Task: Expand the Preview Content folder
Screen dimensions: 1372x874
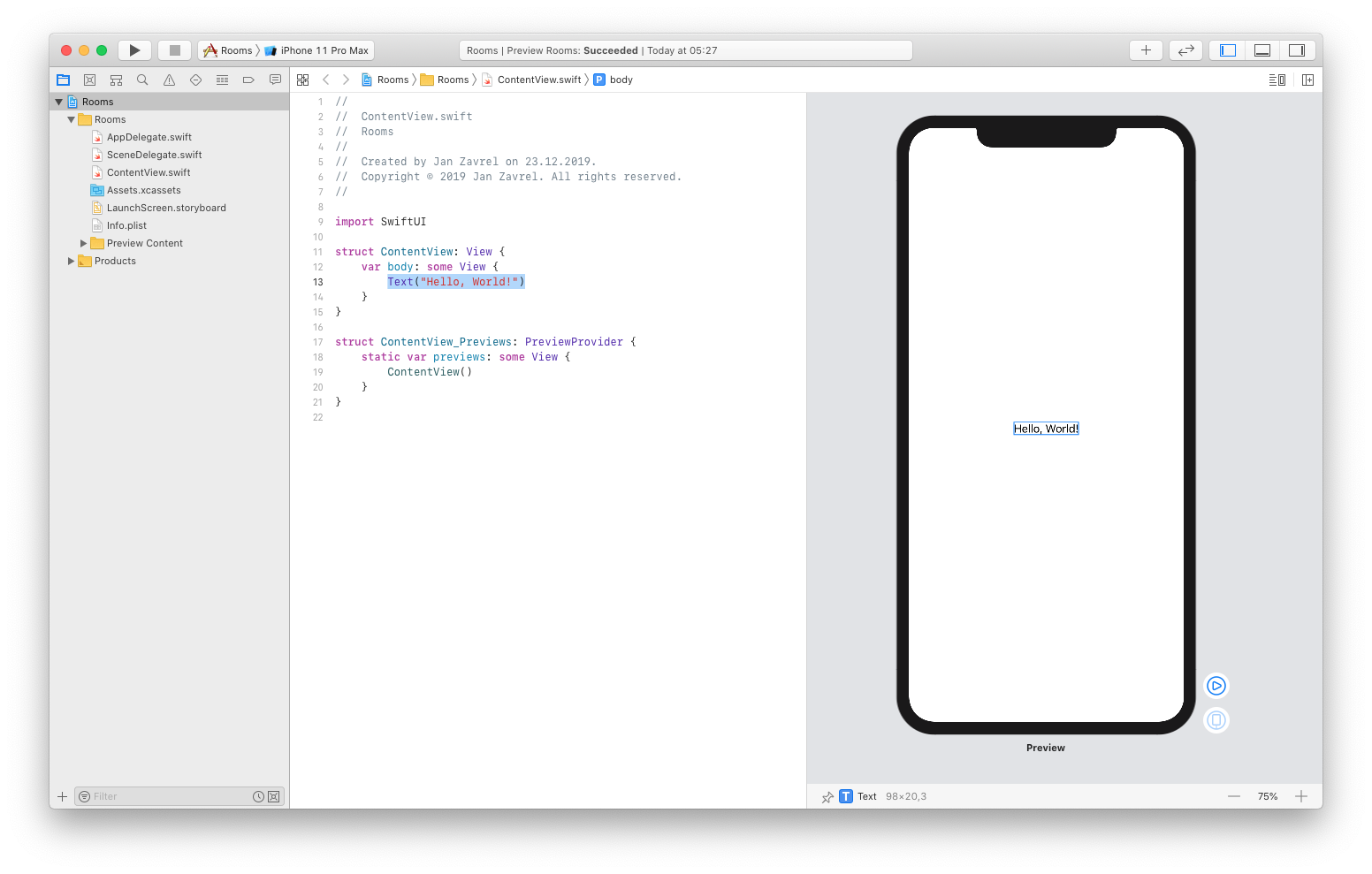Action: (x=83, y=242)
